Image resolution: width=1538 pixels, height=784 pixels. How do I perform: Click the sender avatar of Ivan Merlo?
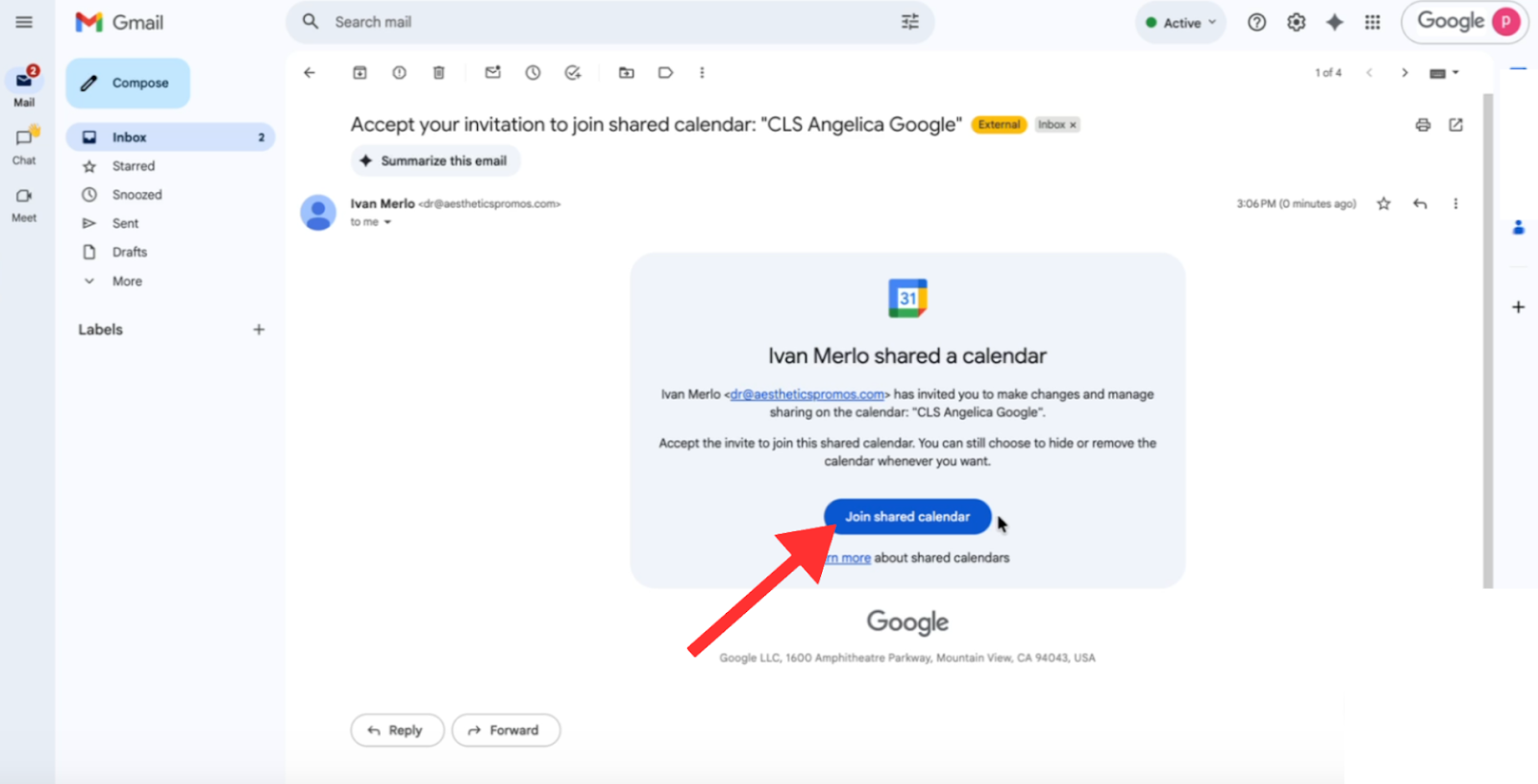coord(318,212)
